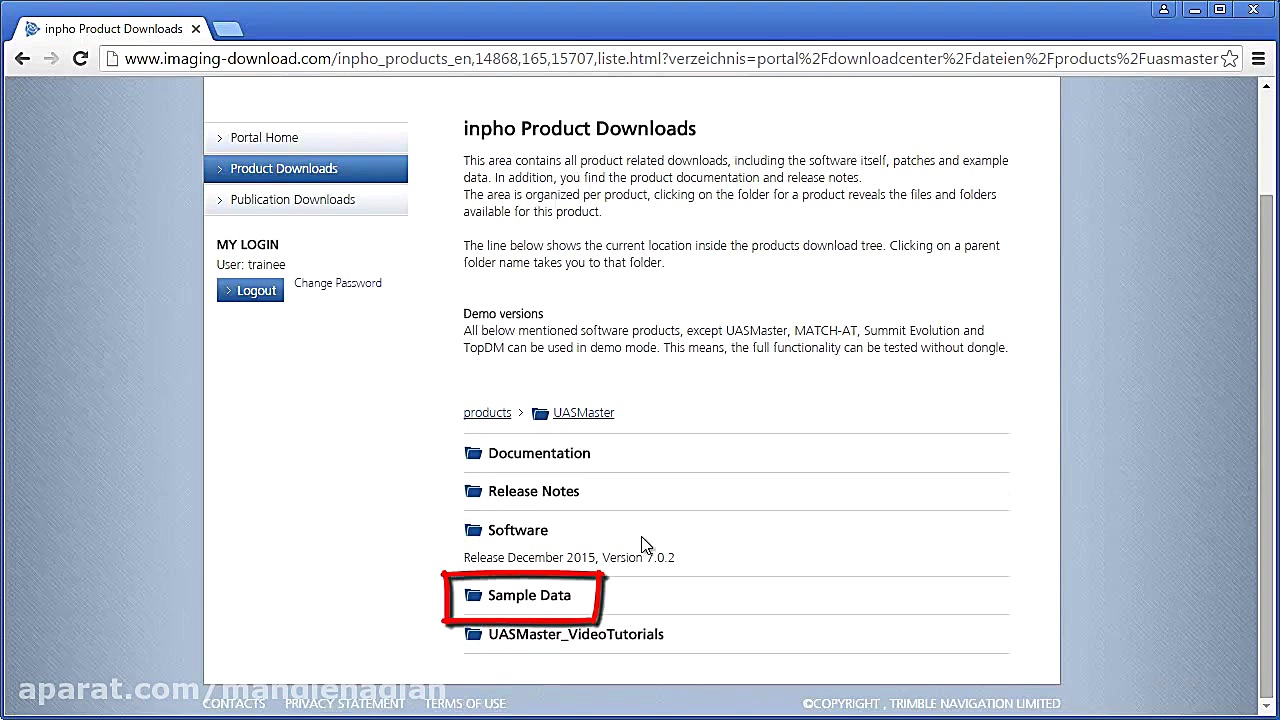
Task: Reload the page
Action: [81, 58]
